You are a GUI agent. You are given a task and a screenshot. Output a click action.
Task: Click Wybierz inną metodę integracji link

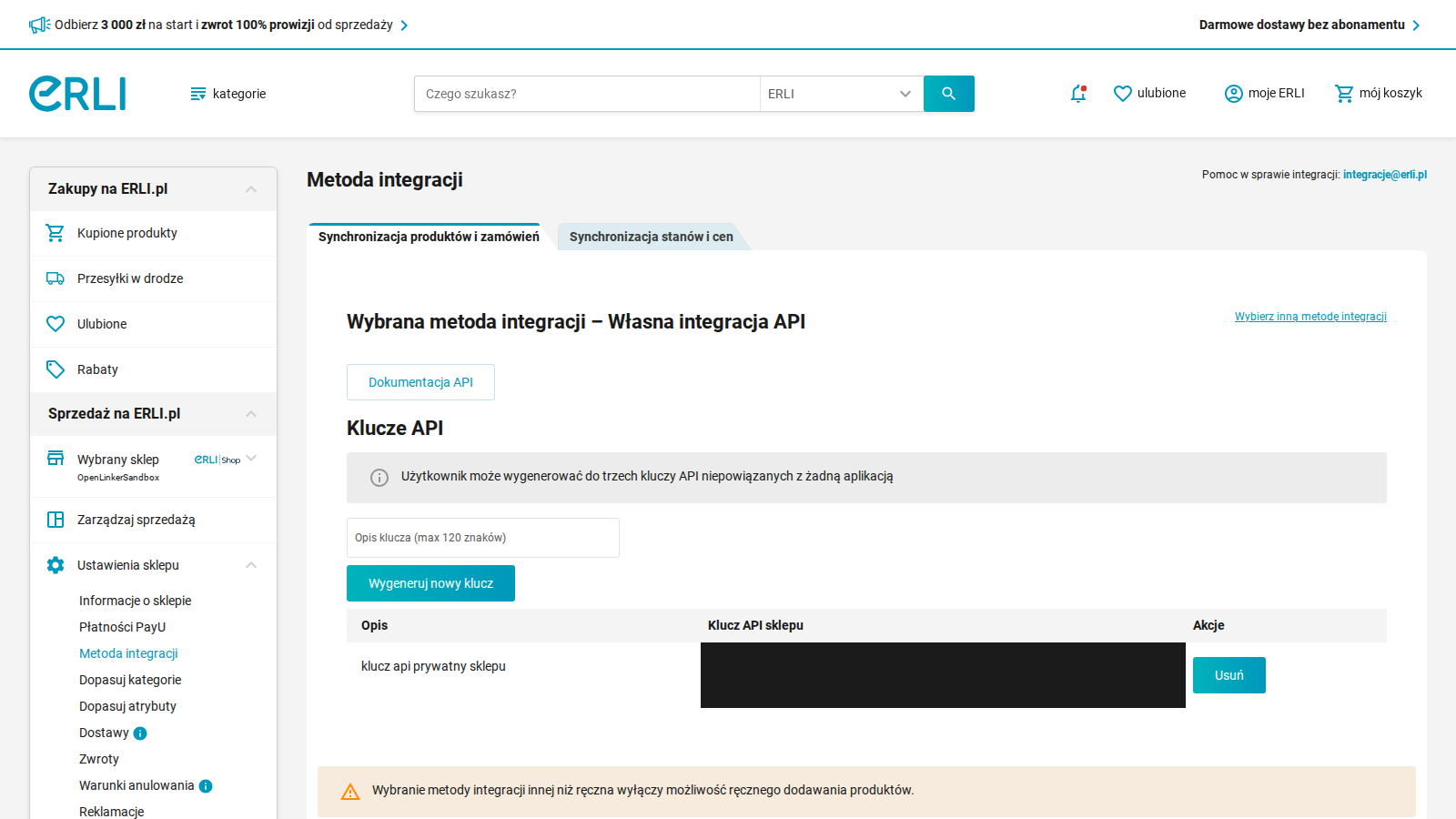pos(1310,317)
